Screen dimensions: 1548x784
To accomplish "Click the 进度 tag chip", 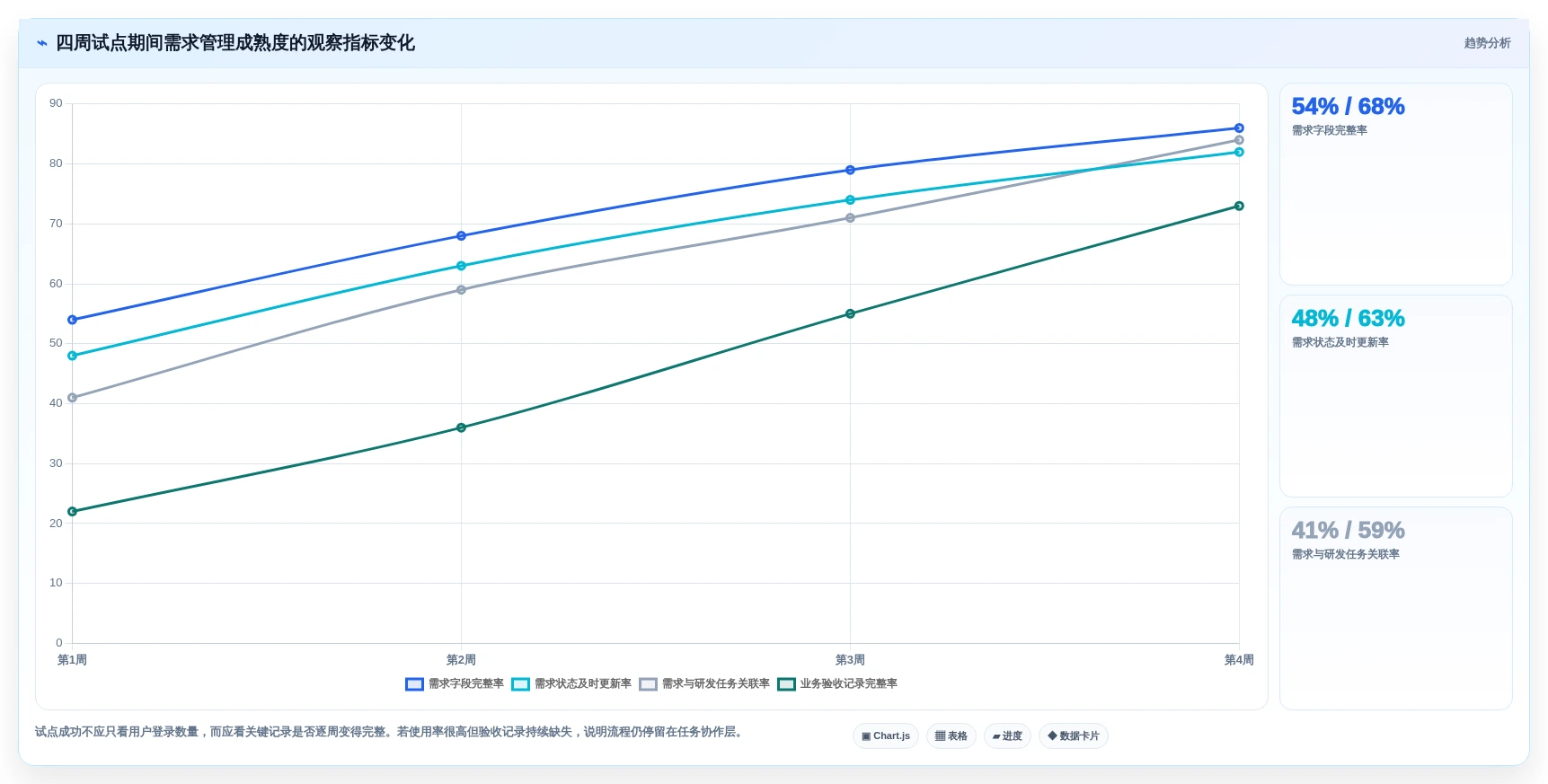I will 1007,736.
